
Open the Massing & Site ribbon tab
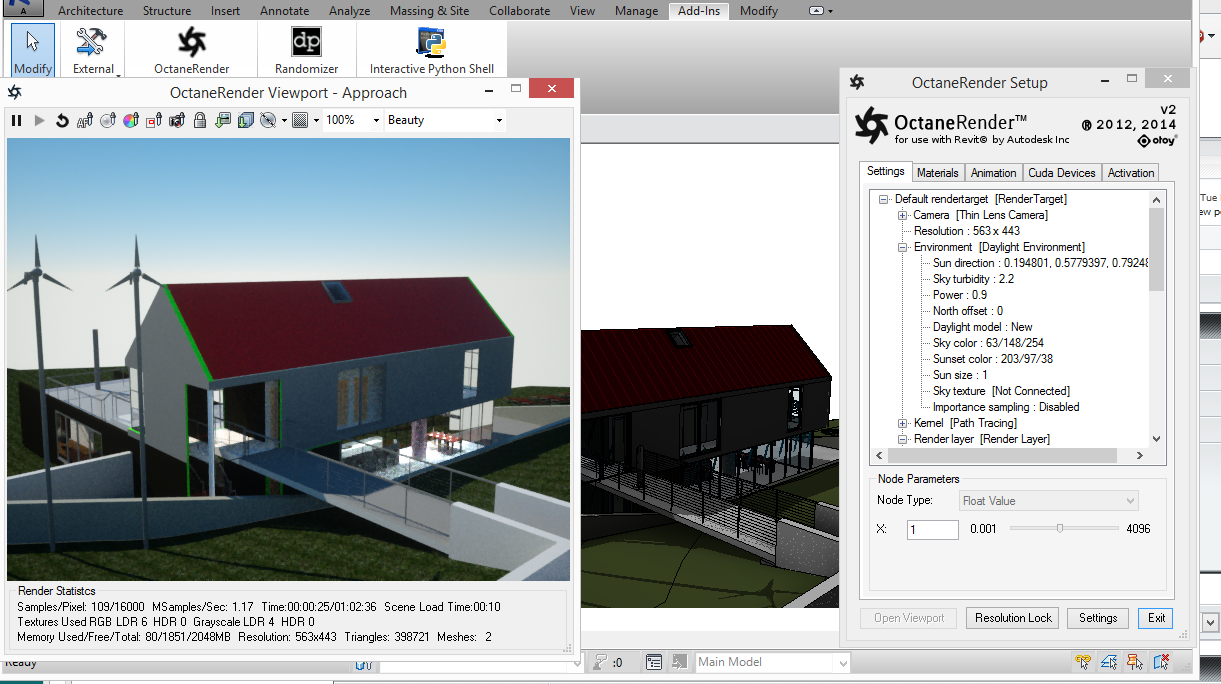[430, 11]
